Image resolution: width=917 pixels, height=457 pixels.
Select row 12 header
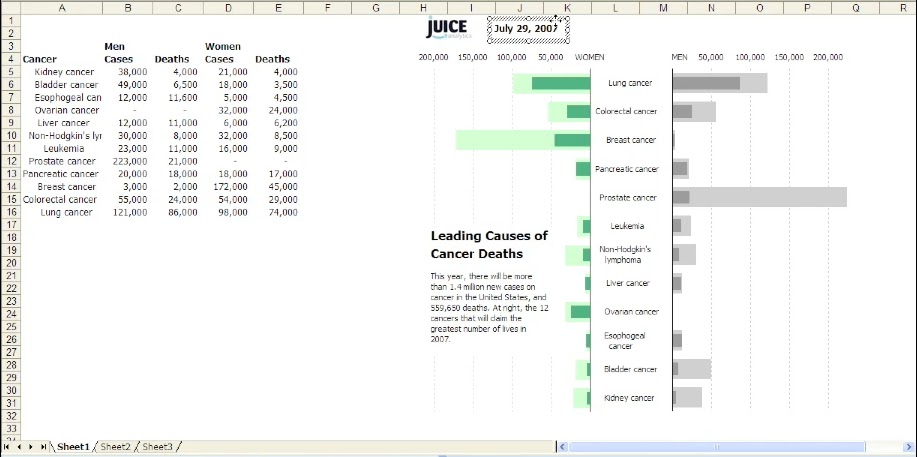click(x=10, y=161)
